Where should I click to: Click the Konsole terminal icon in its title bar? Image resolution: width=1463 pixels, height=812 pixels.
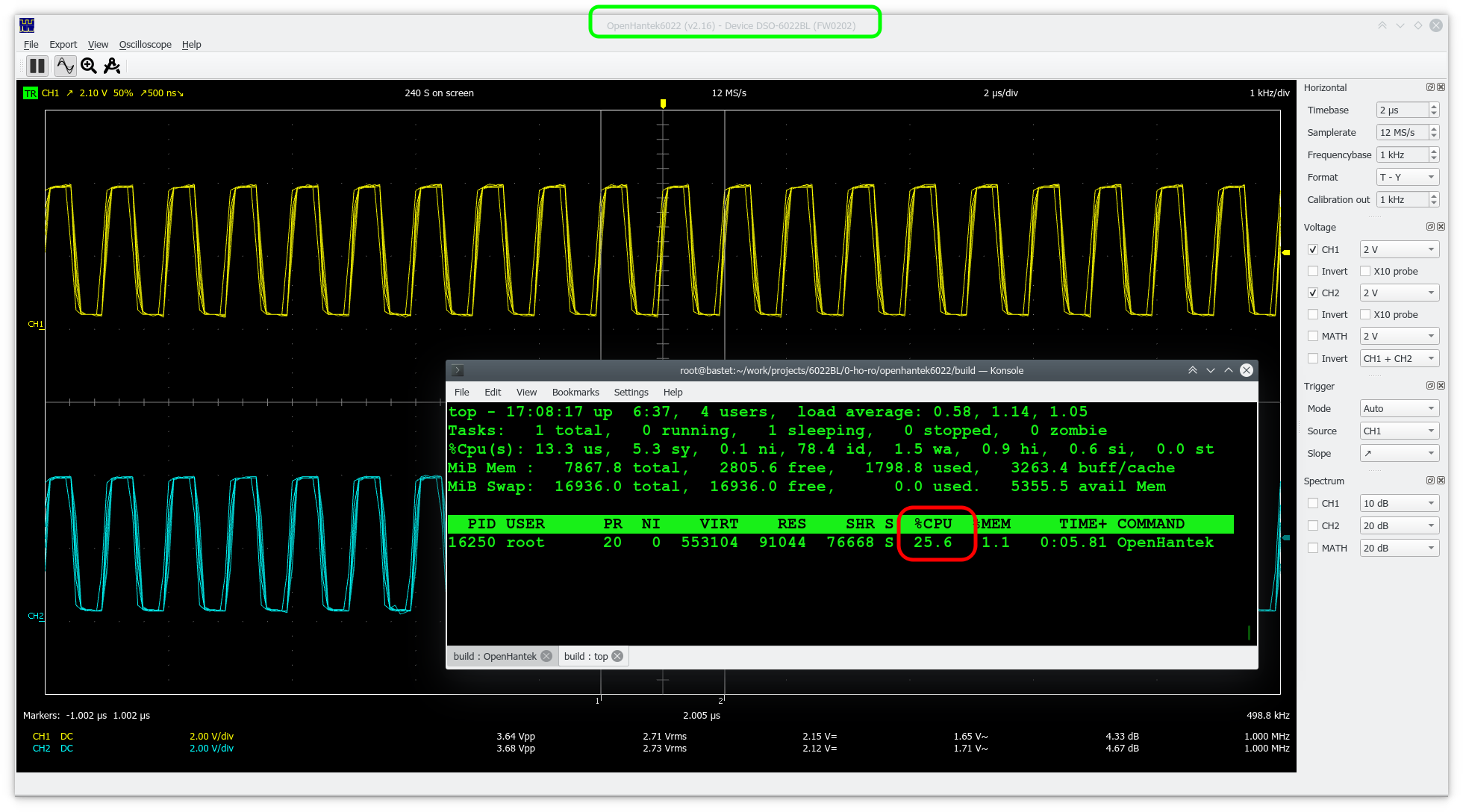(x=458, y=370)
